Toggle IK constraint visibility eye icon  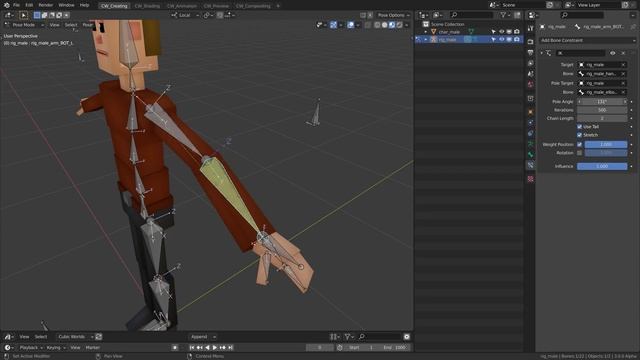point(613,53)
